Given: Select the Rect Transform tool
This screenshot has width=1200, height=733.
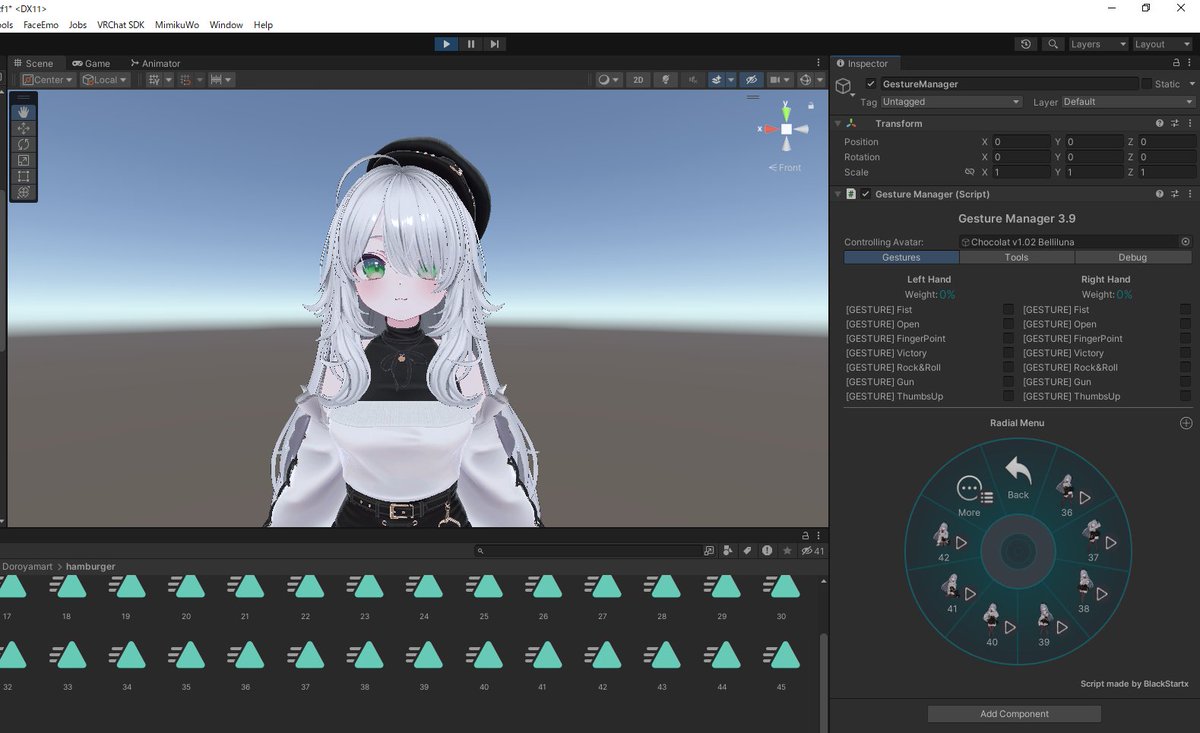Looking at the screenshot, I should tap(22, 176).
